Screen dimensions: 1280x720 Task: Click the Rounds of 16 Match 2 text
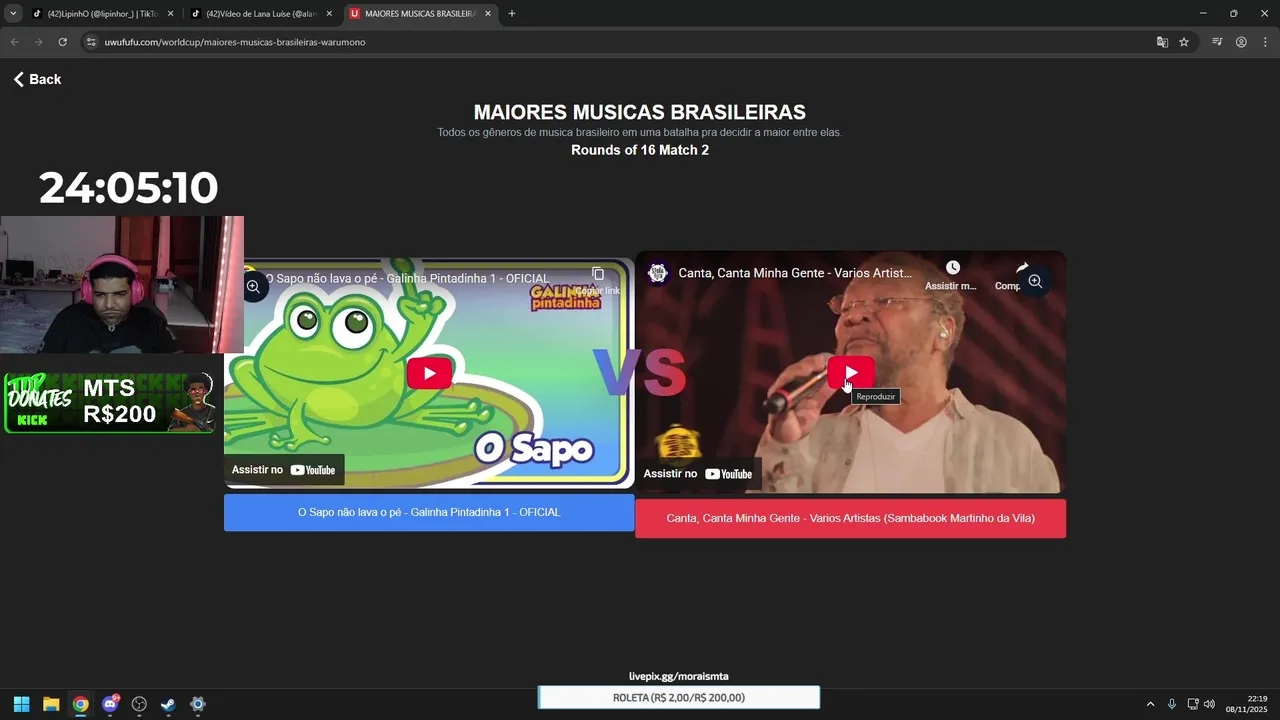640,150
